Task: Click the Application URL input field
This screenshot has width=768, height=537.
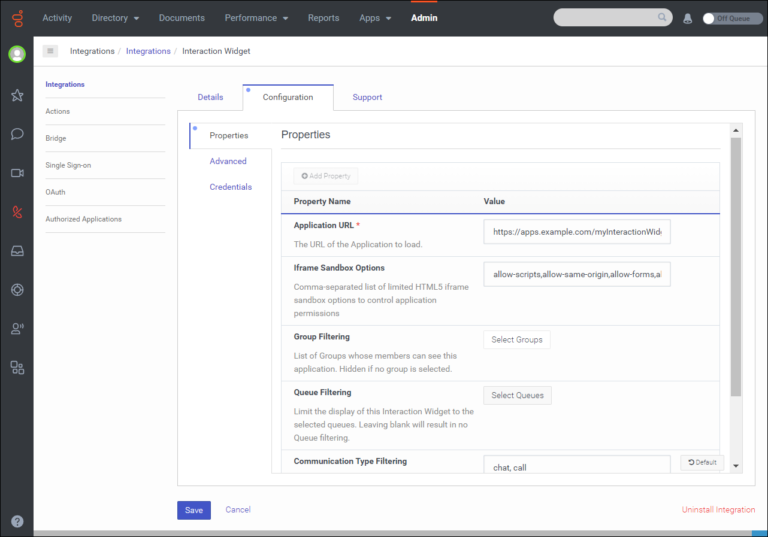Action: (577, 232)
